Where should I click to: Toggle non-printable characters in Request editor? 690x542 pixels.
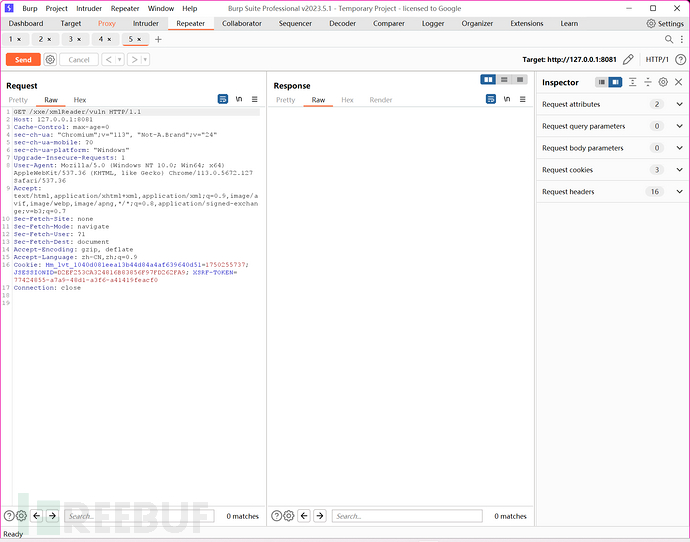pos(239,100)
